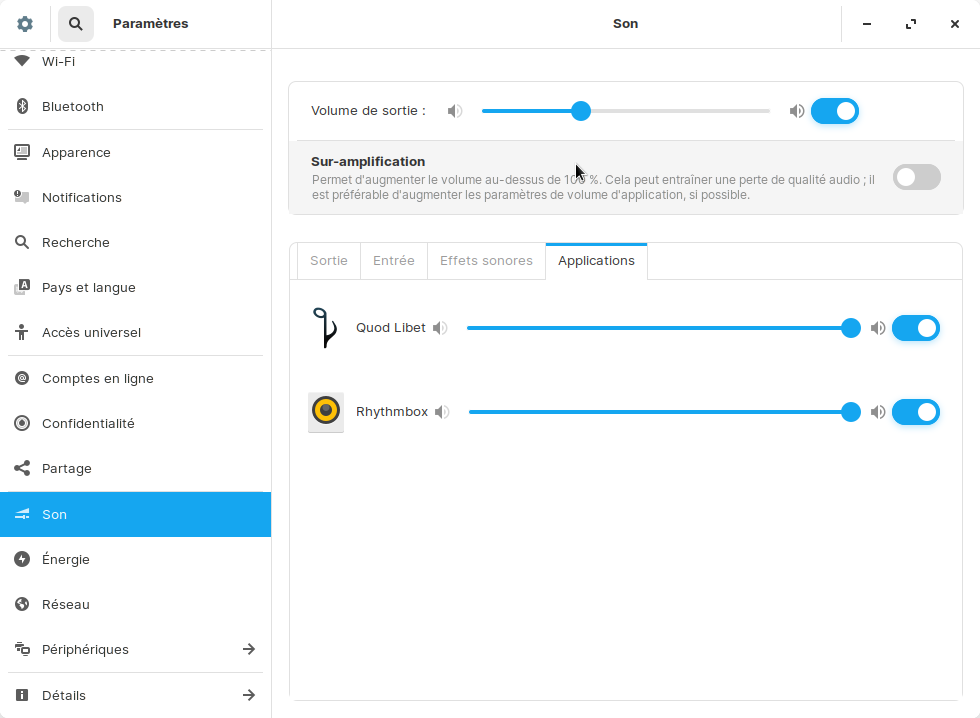This screenshot has width=980, height=718.
Task: Click low-volume speaker icon beside output volume
Action: click(x=455, y=111)
